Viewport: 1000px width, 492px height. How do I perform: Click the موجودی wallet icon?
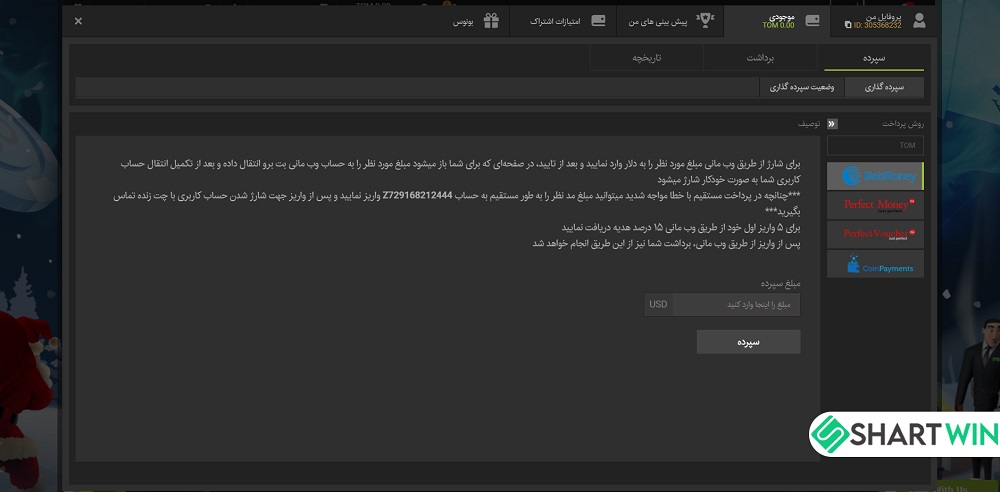[x=812, y=20]
